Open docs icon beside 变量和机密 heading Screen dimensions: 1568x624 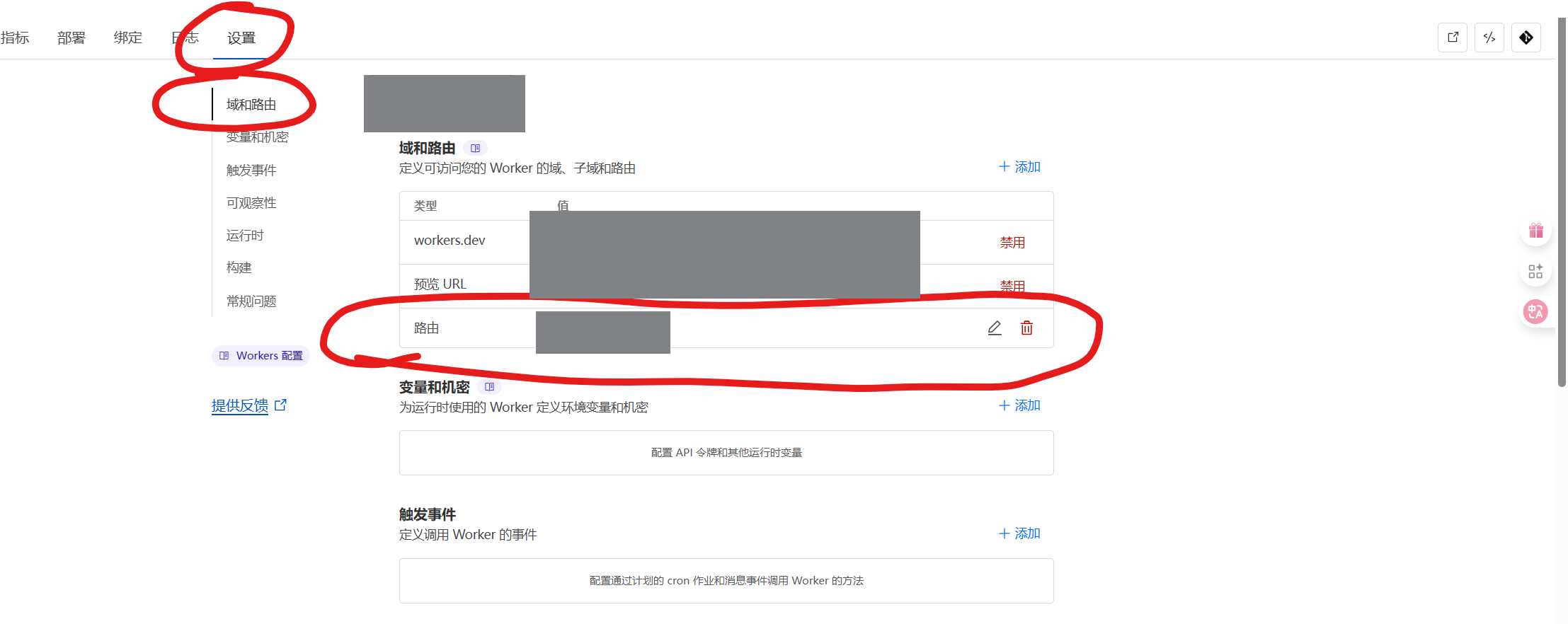[x=489, y=387]
